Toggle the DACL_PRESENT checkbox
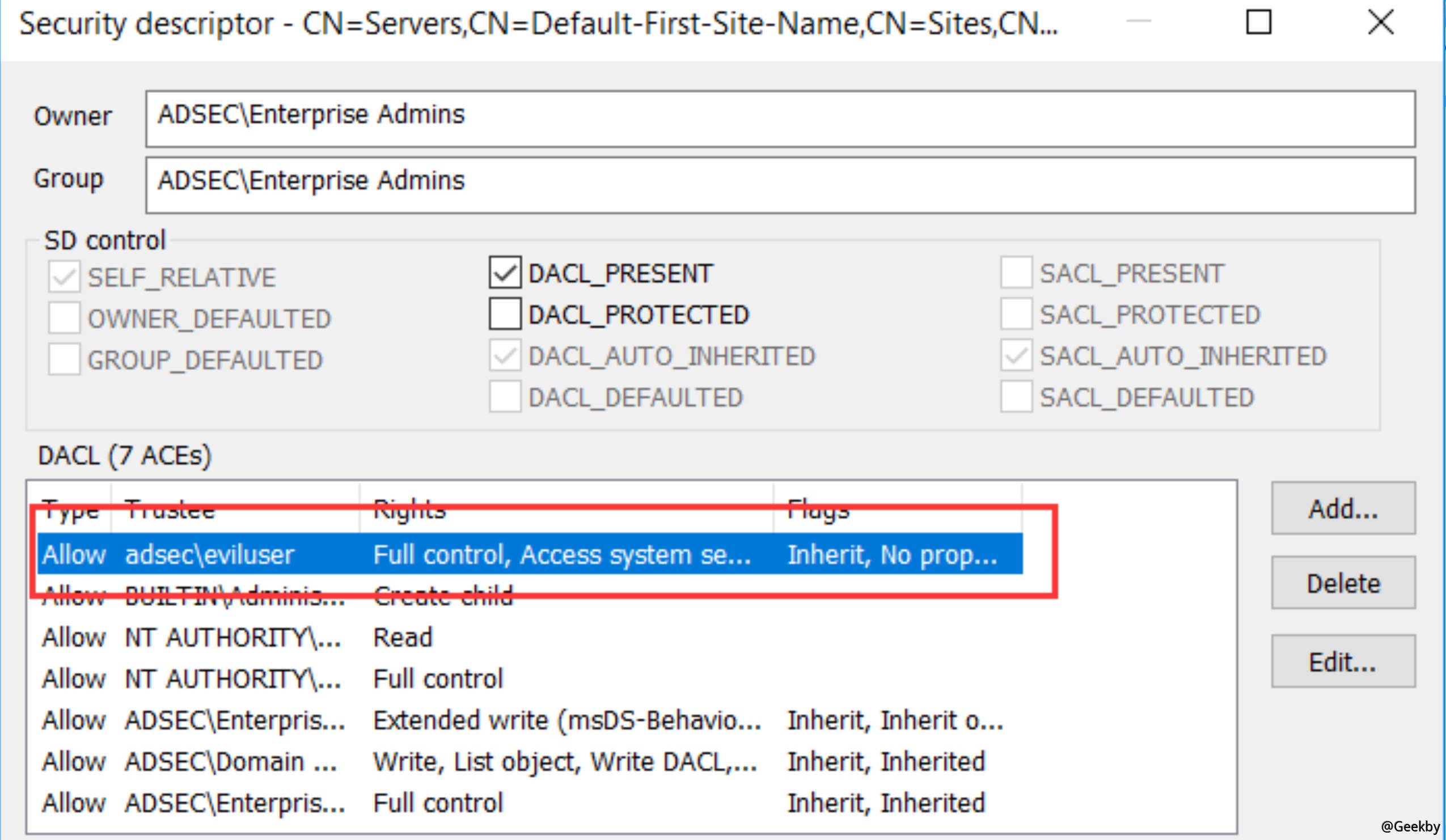Viewport: 1446px width, 840px height. pos(505,273)
